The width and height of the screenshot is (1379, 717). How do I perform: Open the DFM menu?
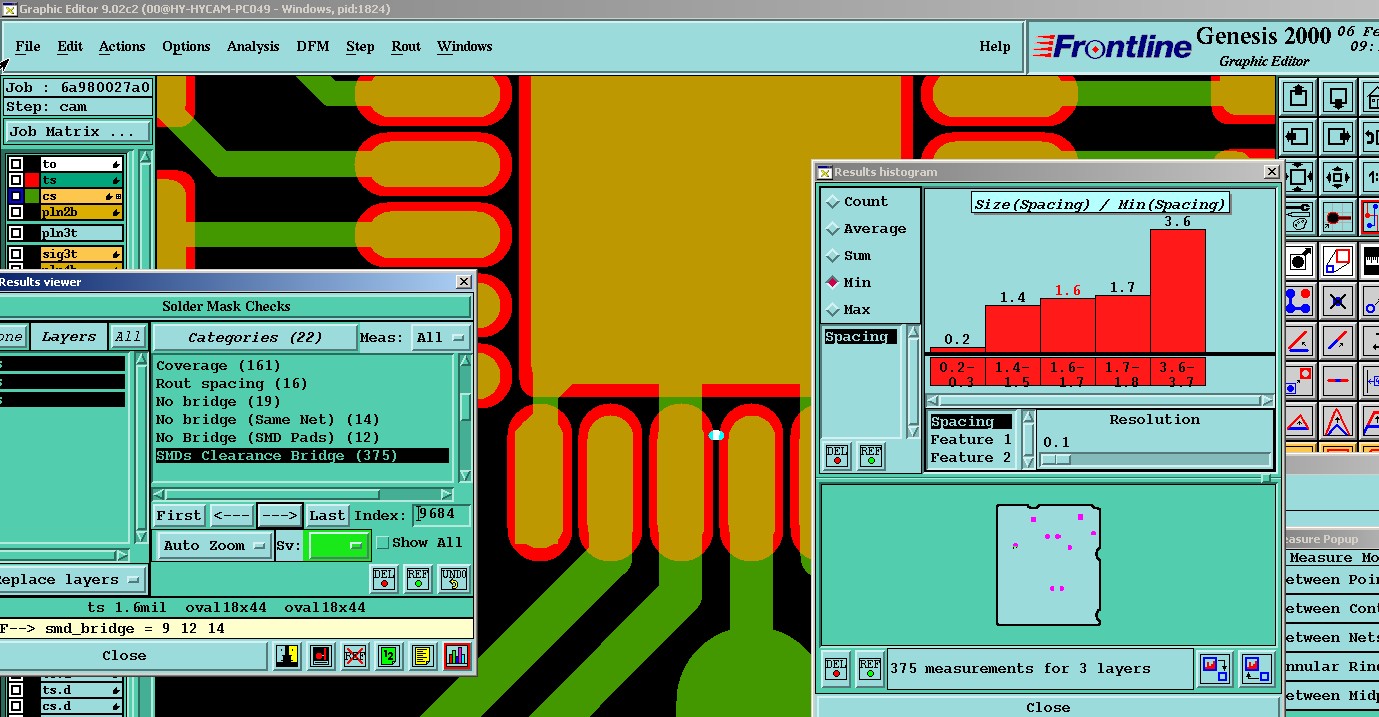[x=313, y=46]
